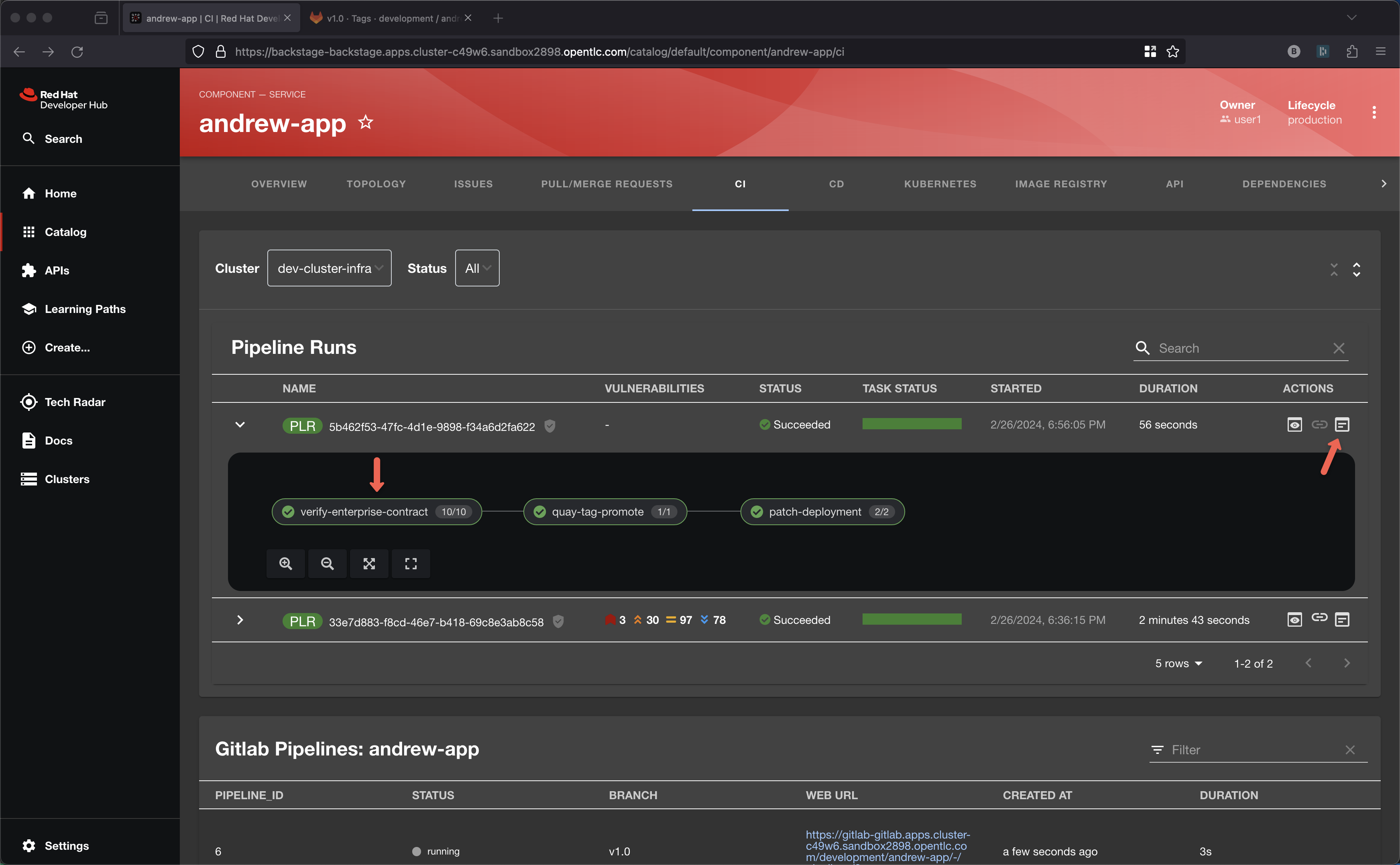1400x865 pixels.
Task: Toggle view SBOM eye icon for second run
Action: tap(1295, 619)
